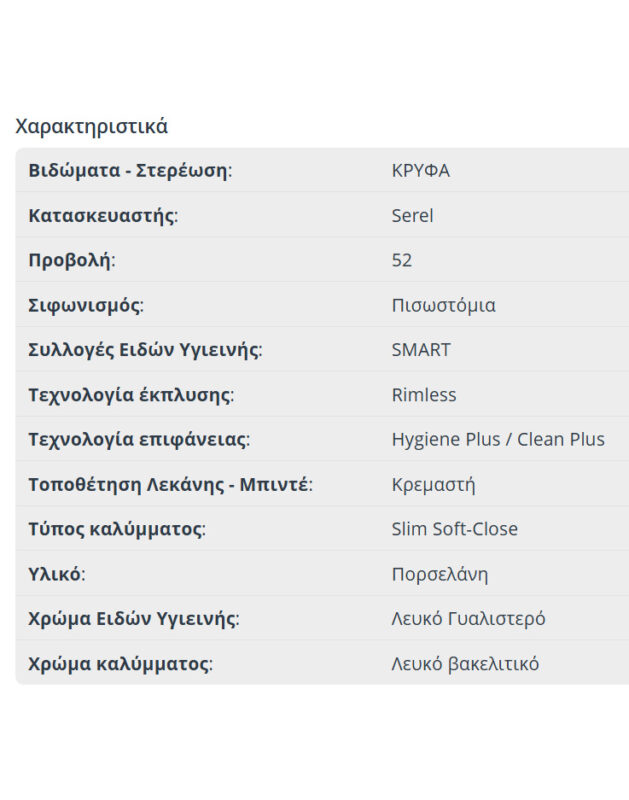The width and height of the screenshot is (629, 800).
Task: Select the Κρεμαστή value
Action: [x=433, y=485]
